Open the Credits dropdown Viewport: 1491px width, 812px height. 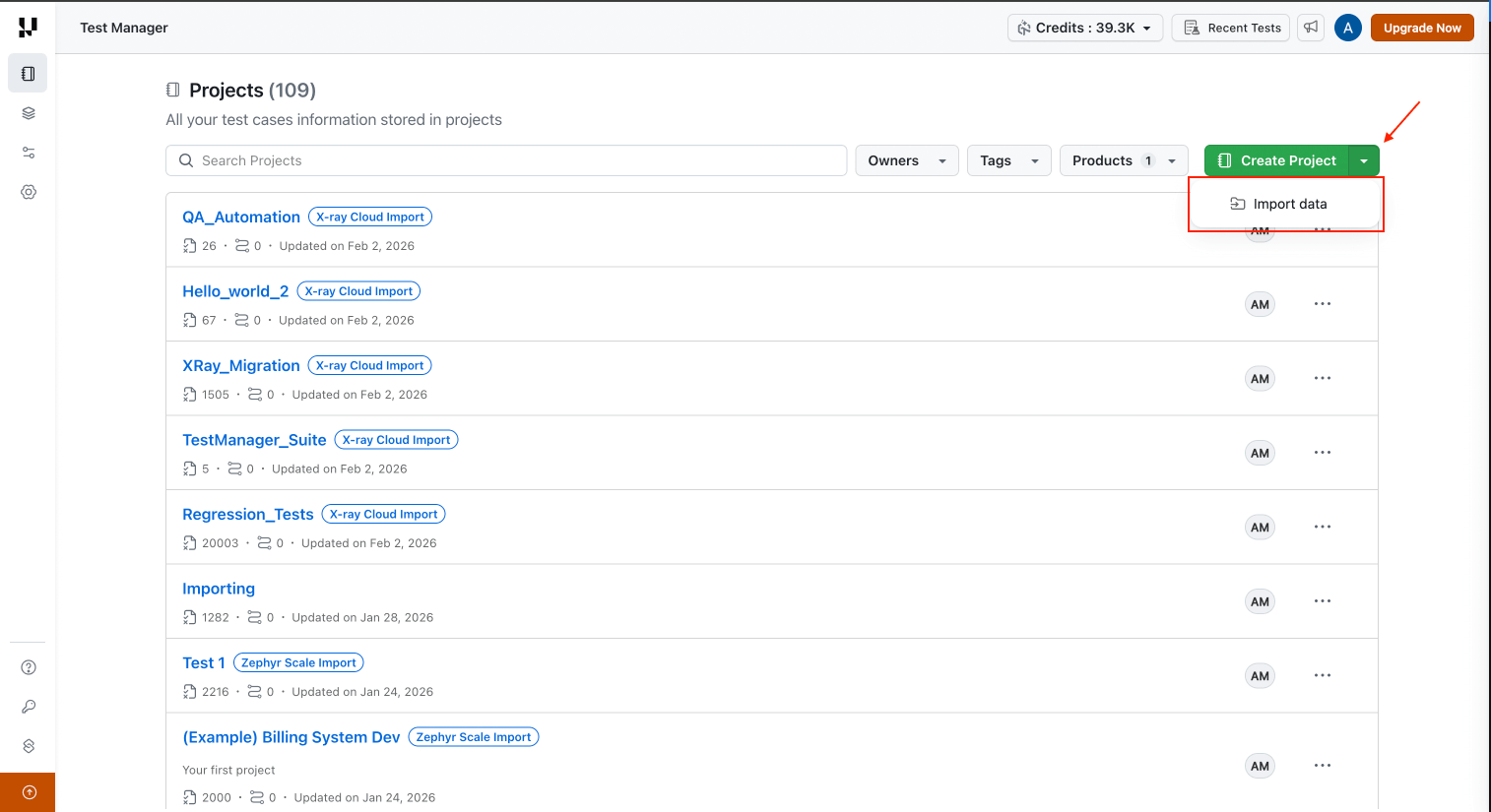pyautogui.click(x=1084, y=28)
